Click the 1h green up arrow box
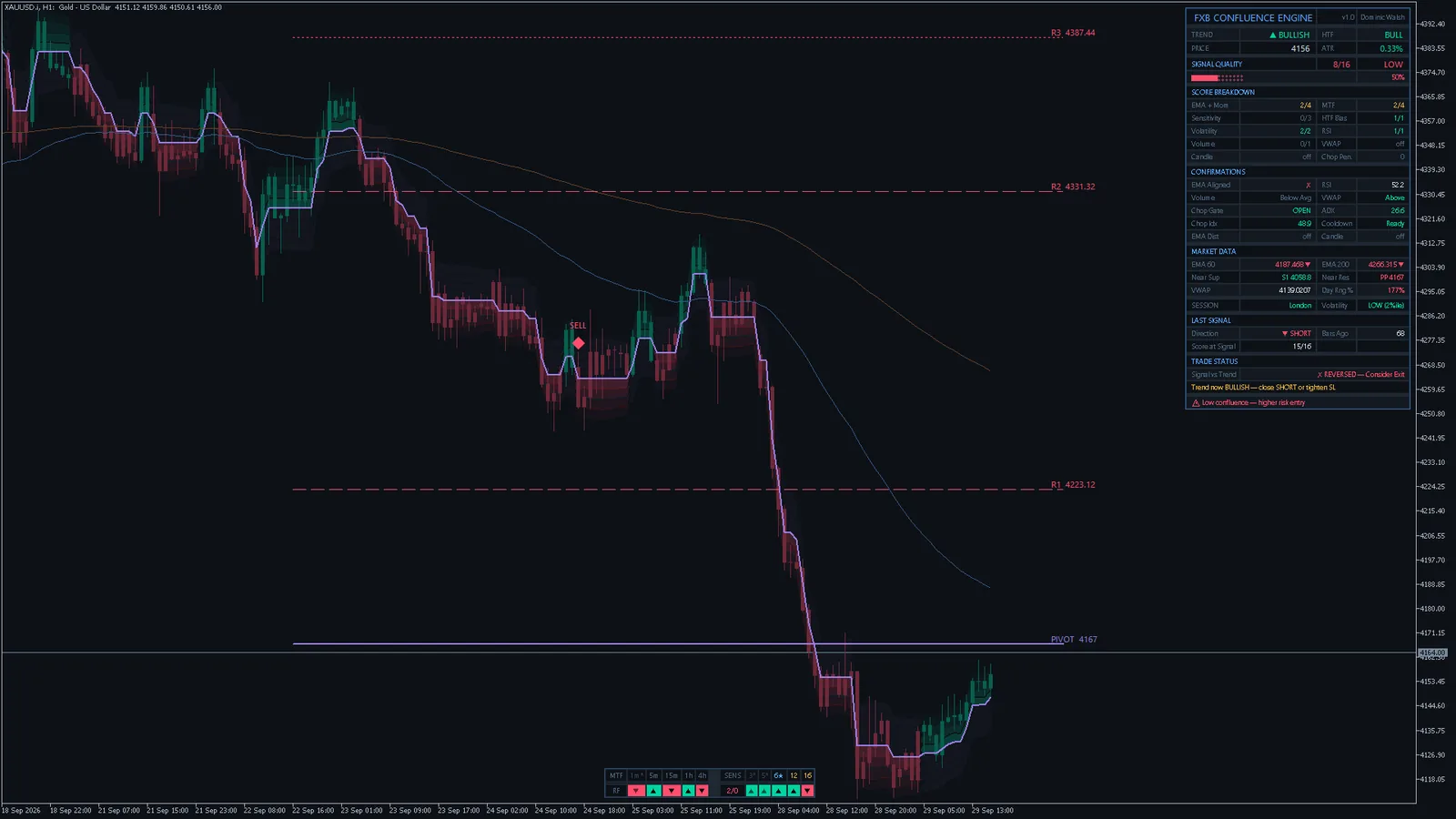 pyautogui.click(x=689, y=791)
